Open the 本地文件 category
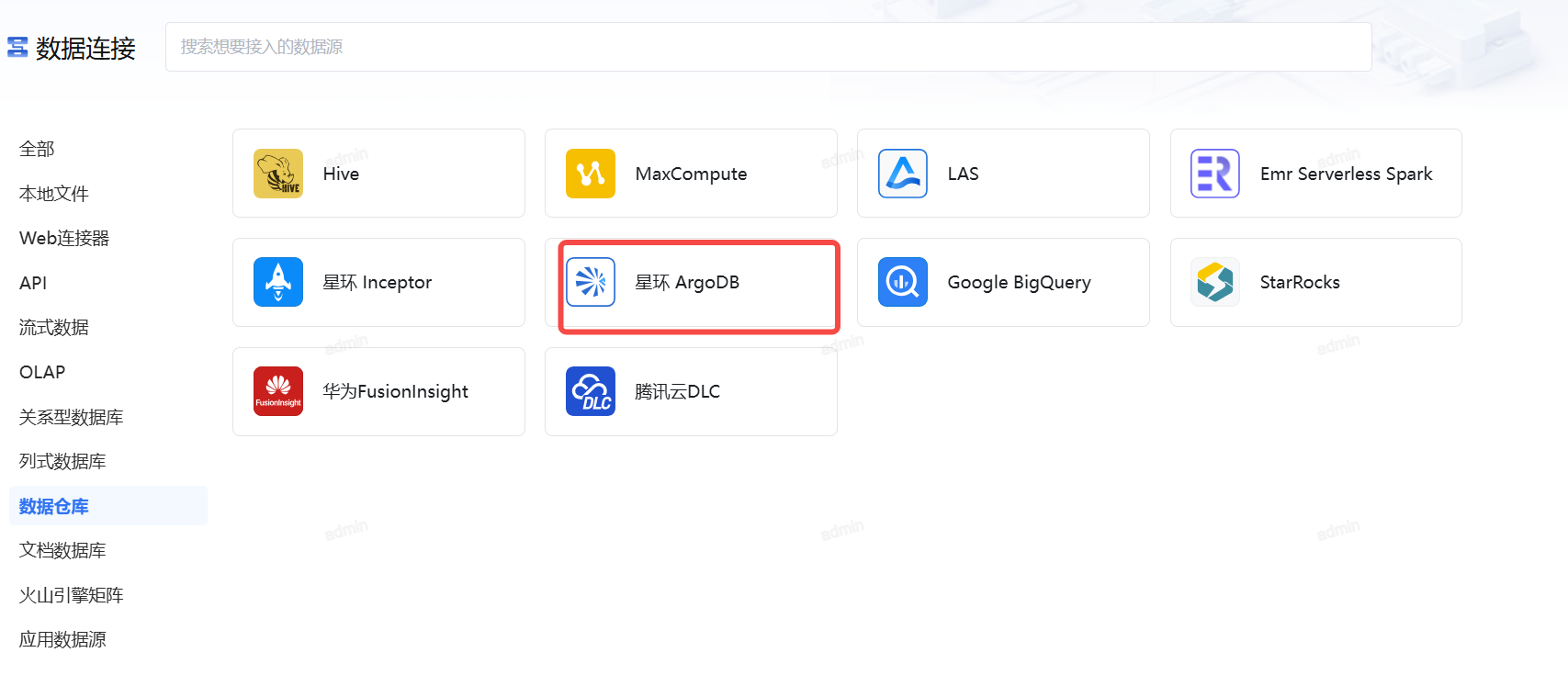Image resolution: width=1568 pixels, height=675 pixels. pos(54,194)
